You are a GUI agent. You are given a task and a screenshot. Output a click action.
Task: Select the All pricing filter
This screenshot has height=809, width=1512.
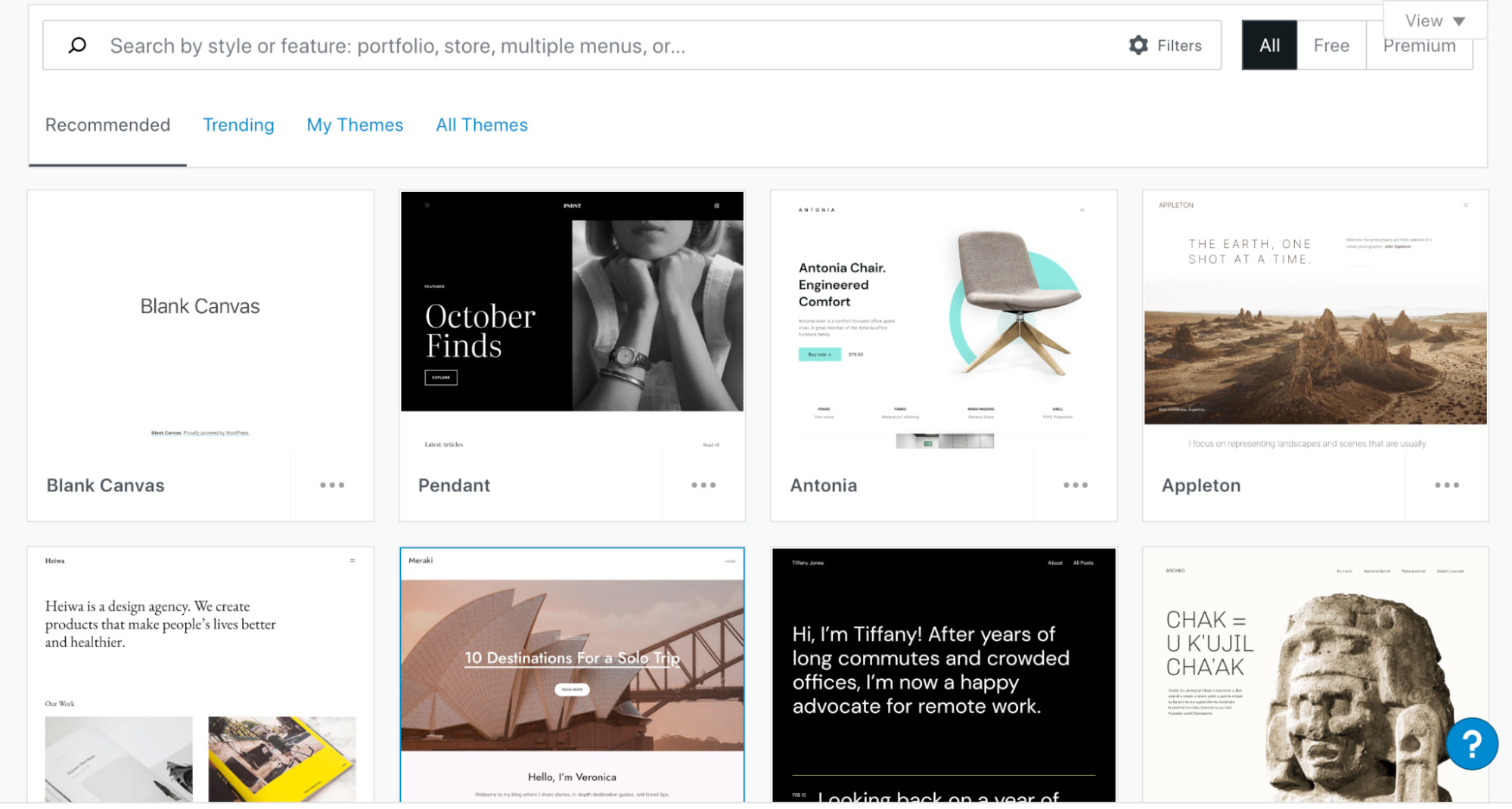click(1269, 45)
